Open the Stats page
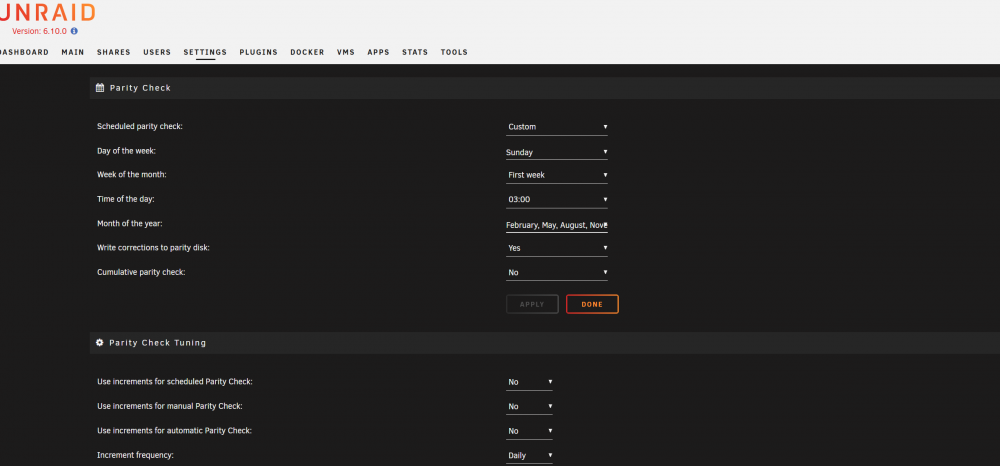Viewport: 1000px width, 466px height. (415, 52)
